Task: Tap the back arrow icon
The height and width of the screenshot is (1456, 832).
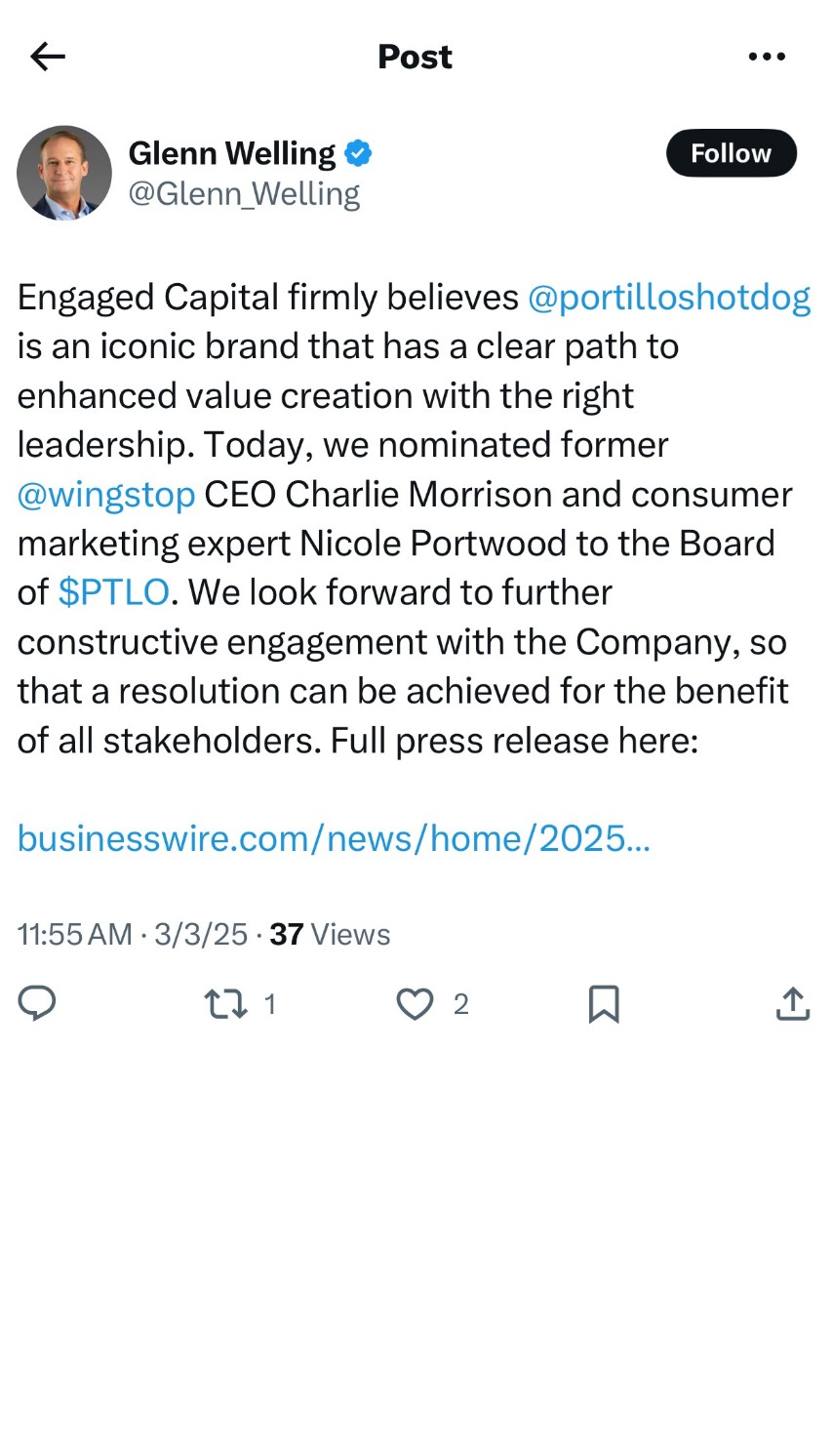Action: (x=48, y=57)
